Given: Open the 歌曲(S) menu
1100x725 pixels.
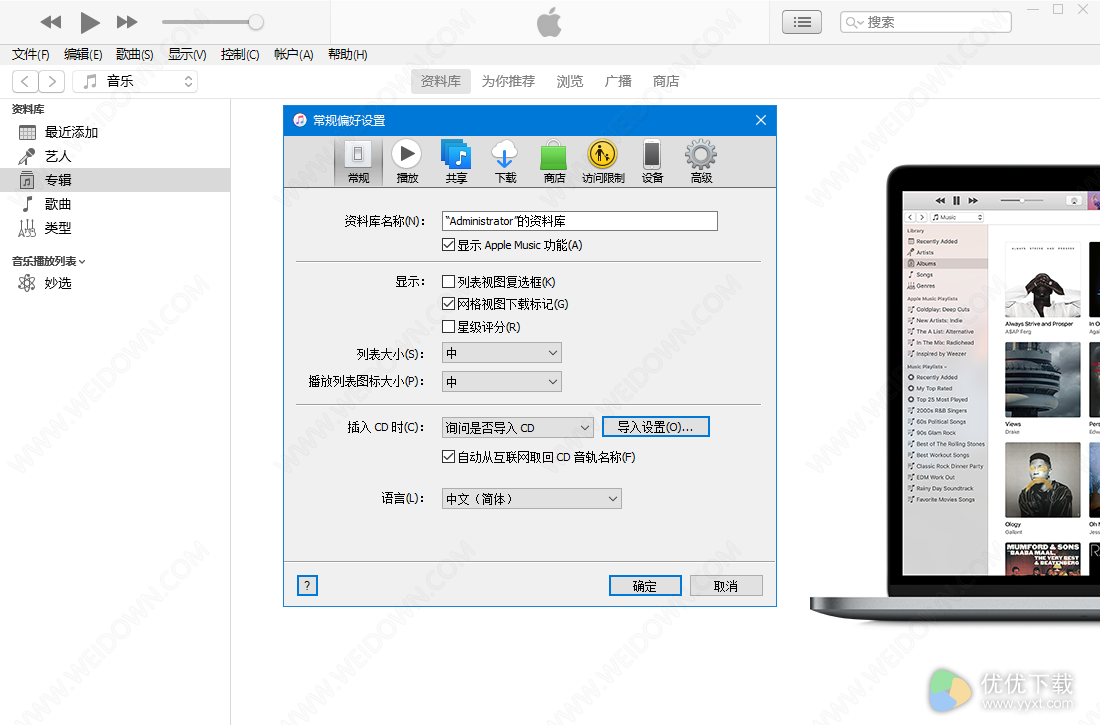Looking at the screenshot, I should coord(135,55).
